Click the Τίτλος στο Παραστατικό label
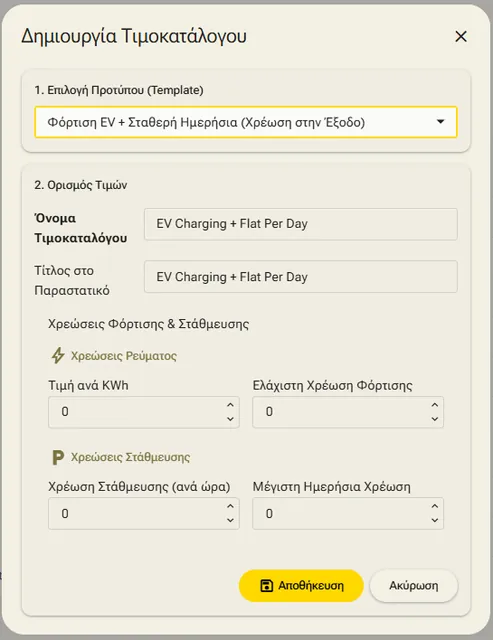 click(x=72, y=280)
